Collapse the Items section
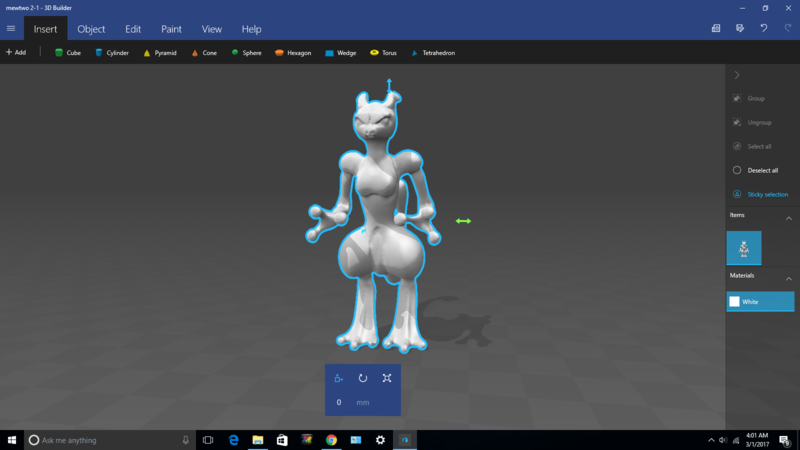Viewport: 800px width, 450px height. pos(789,218)
